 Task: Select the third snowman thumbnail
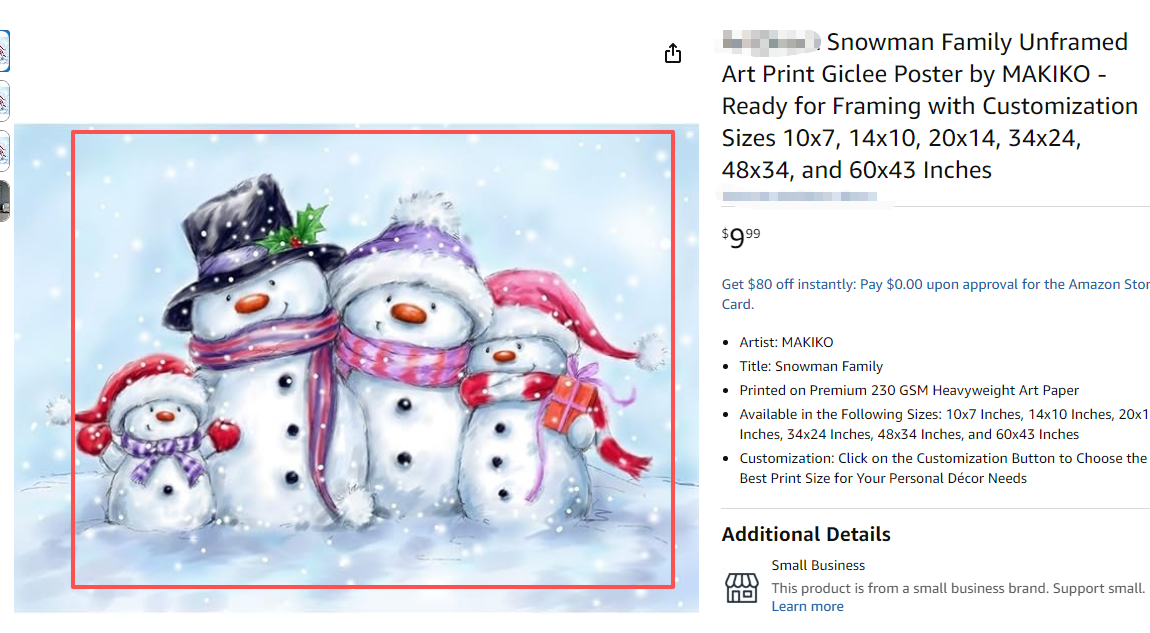[x=4, y=150]
